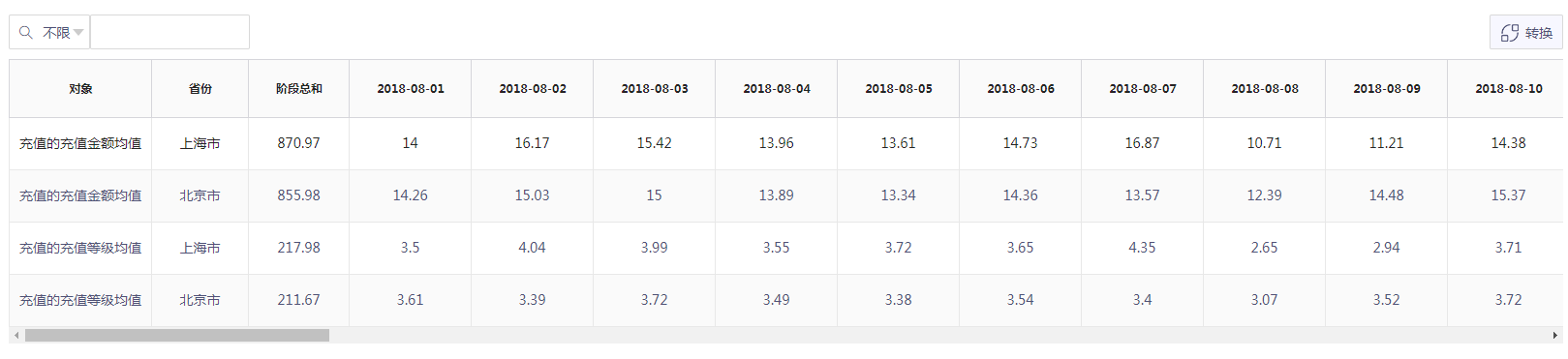Click the 对象 column header
This screenshot has height=359, width=1568.
[80, 89]
